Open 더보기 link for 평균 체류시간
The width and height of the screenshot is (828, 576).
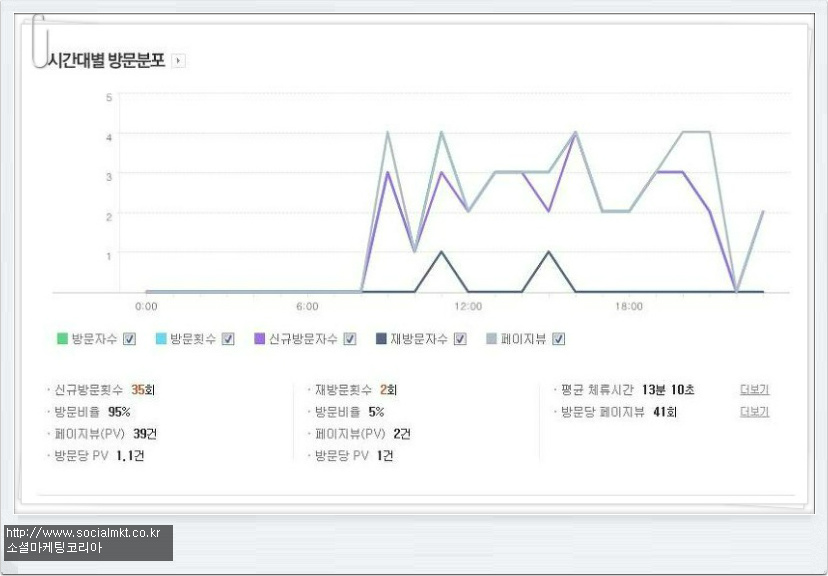[x=755, y=390]
